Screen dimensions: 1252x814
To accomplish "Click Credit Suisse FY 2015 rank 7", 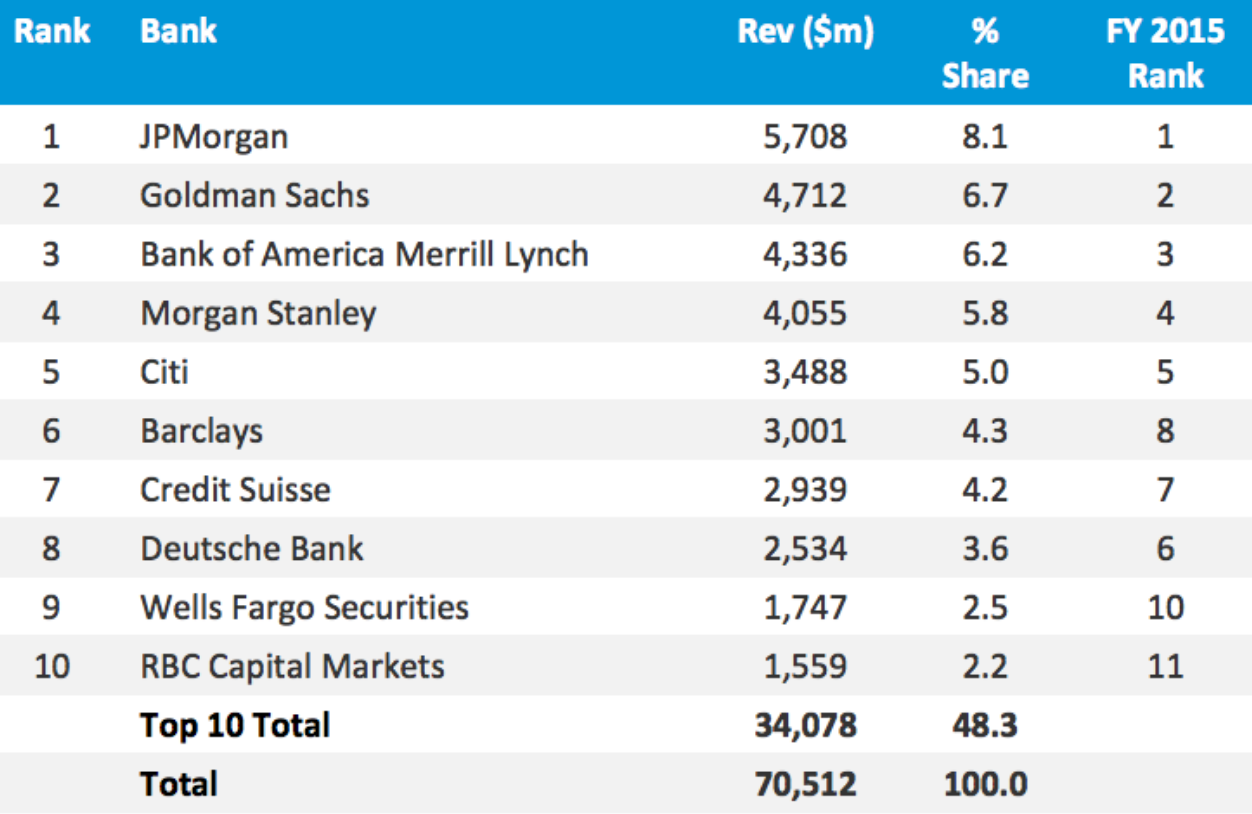I will 1165,491.
